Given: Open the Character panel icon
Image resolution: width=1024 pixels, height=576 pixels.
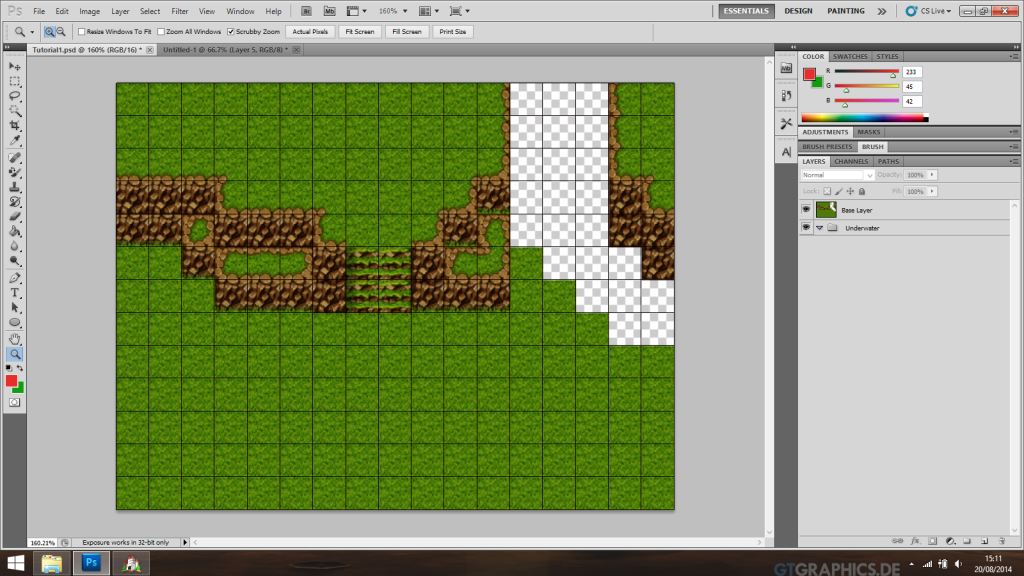Looking at the screenshot, I should (786, 152).
